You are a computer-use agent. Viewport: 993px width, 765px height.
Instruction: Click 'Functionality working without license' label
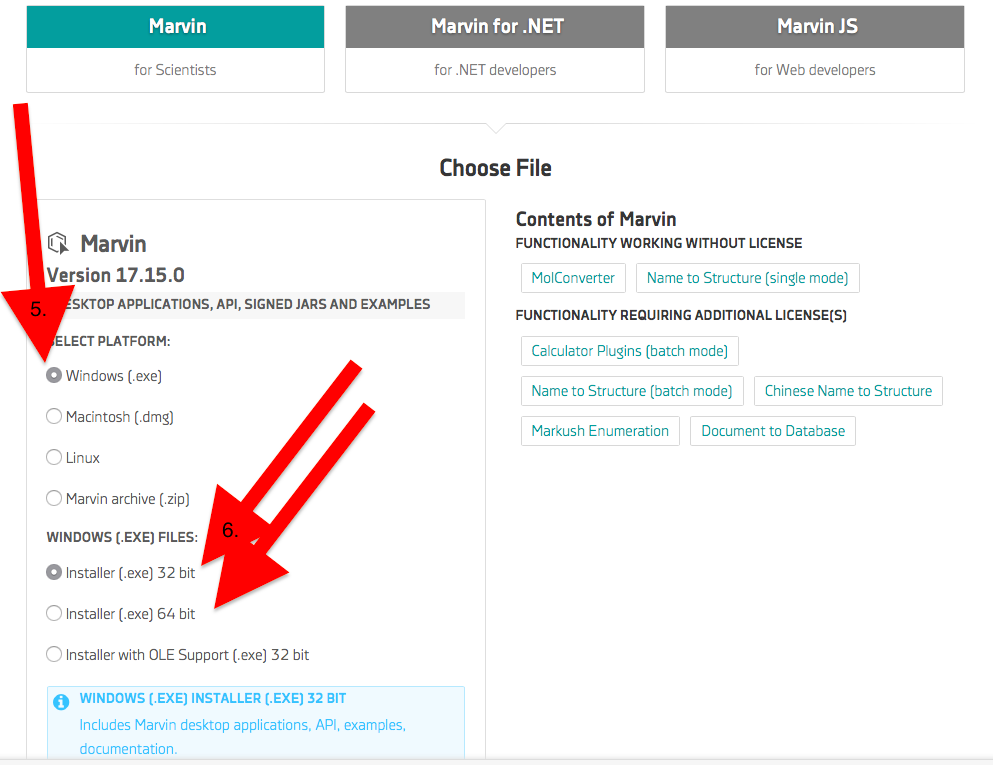[x=659, y=243]
